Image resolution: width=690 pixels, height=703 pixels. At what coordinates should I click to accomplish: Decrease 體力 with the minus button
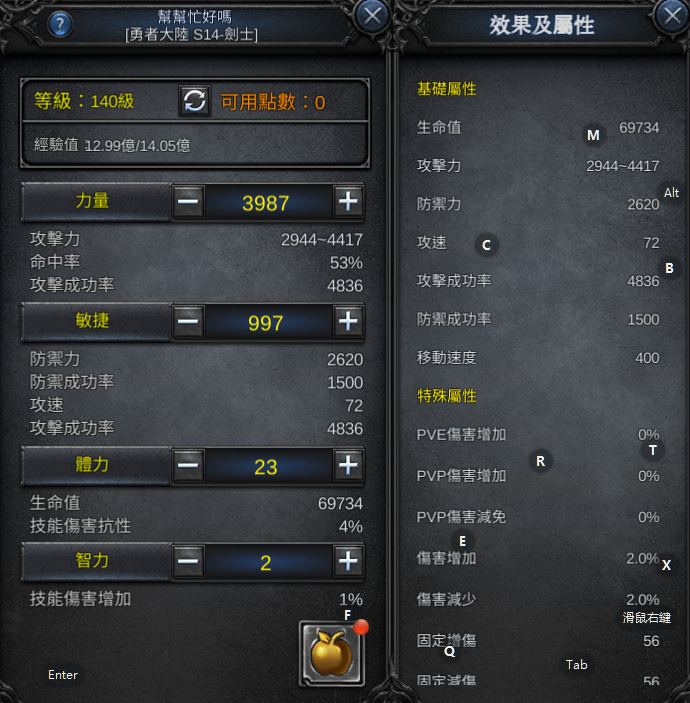pyautogui.click(x=188, y=465)
